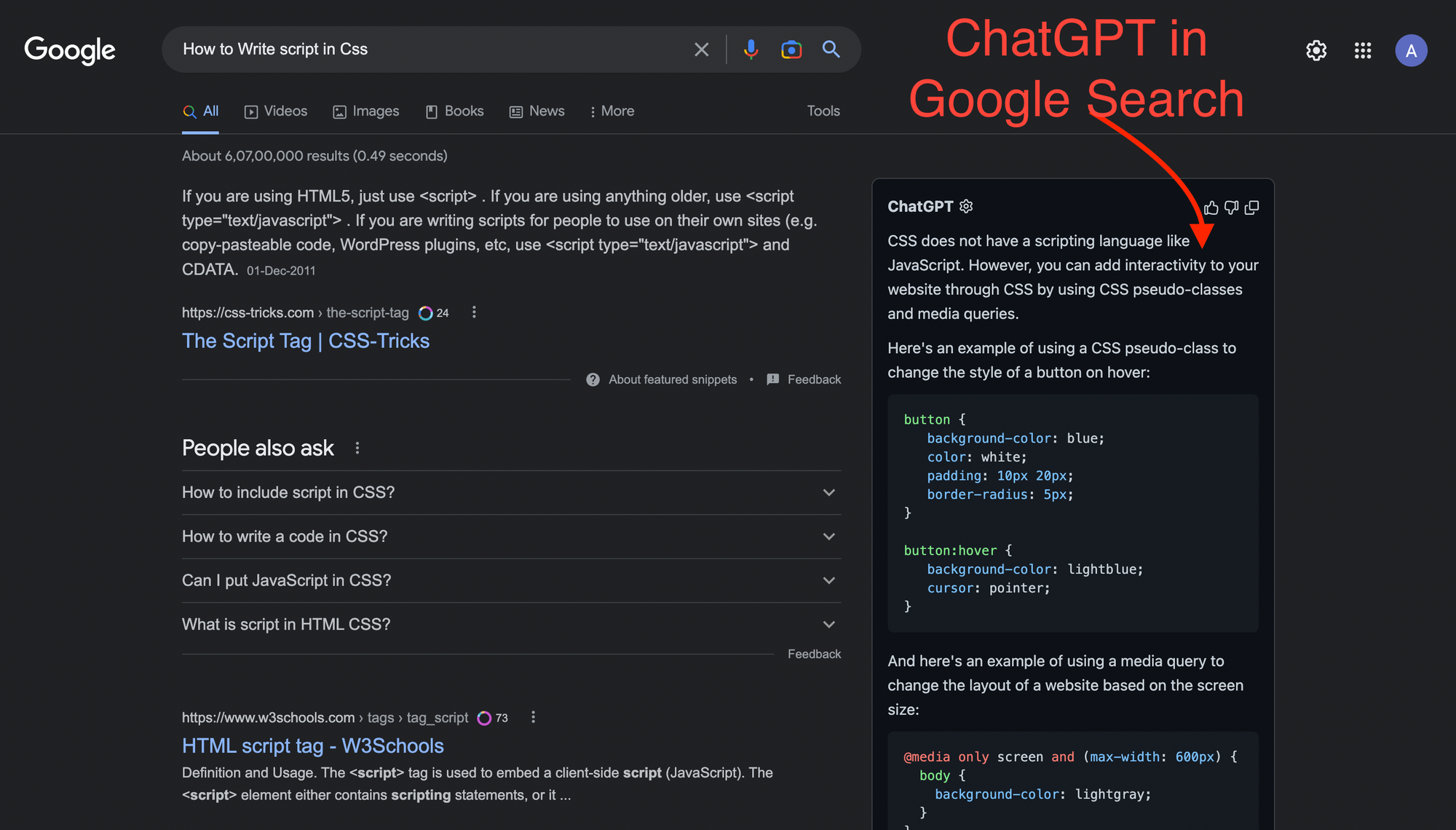Image resolution: width=1456 pixels, height=830 pixels.
Task: Open three-dot menu for css-tricks result
Action: [474, 312]
